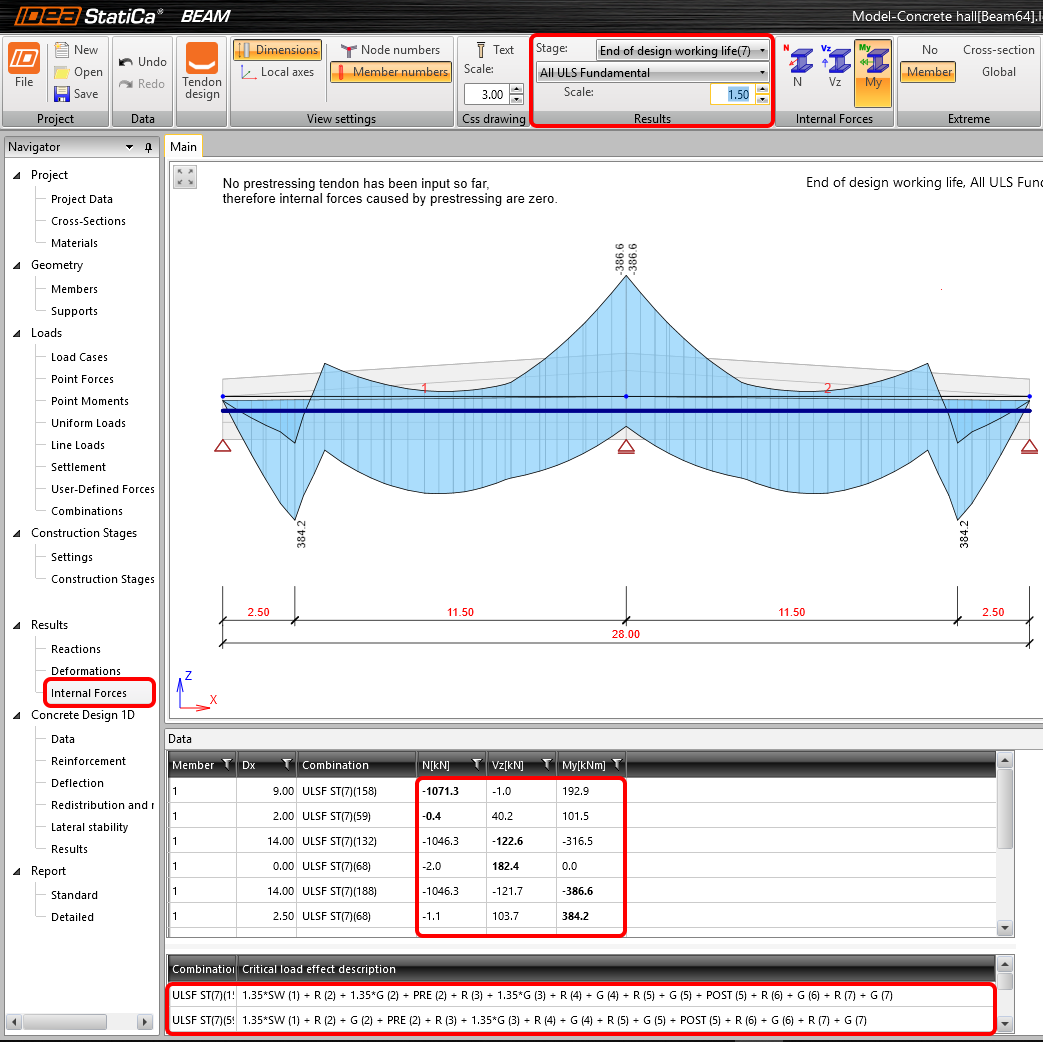Enable Local axes display
This screenshot has width=1043, height=1042.
click(x=277, y=72)
